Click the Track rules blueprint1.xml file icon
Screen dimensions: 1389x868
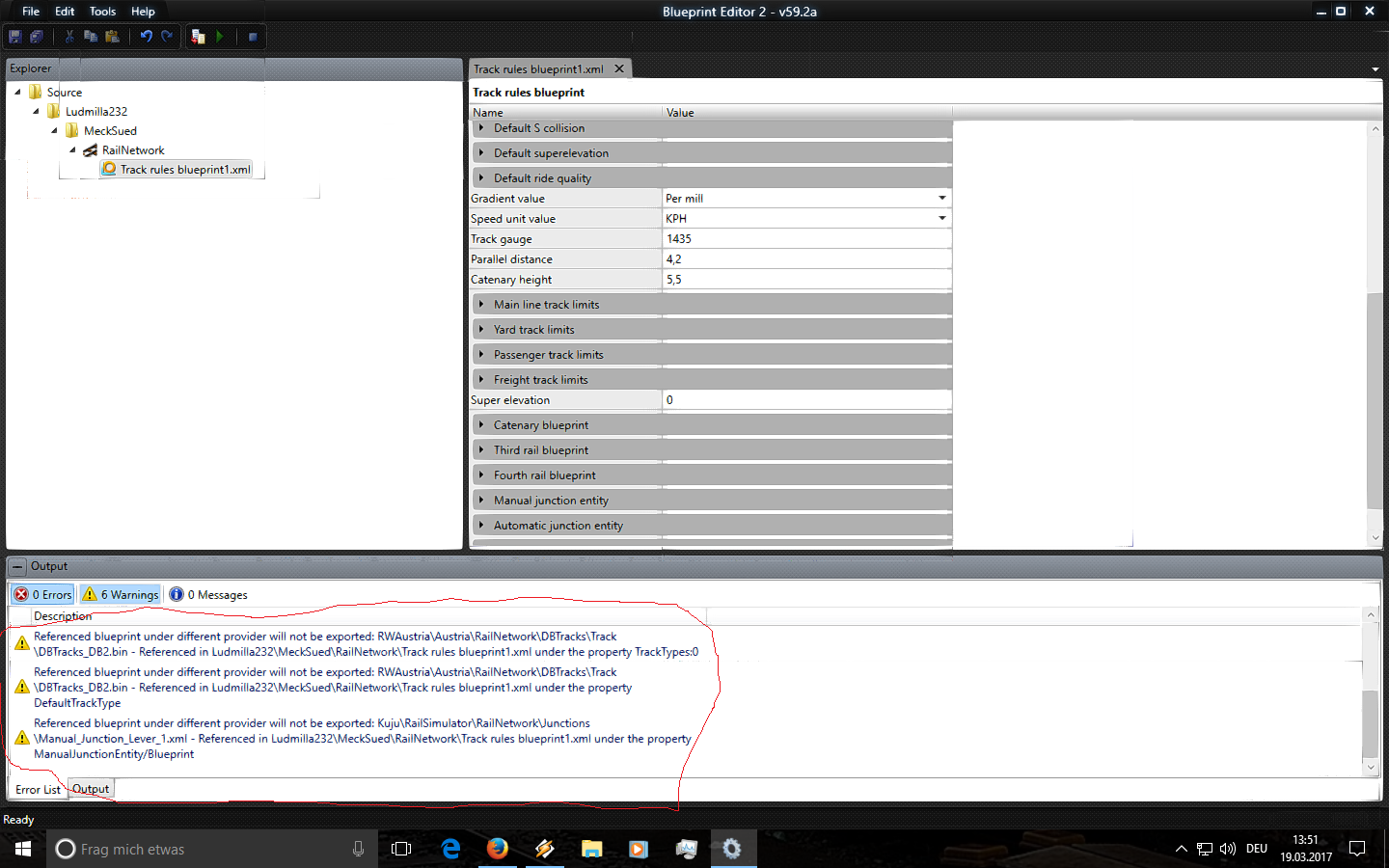tap(110, 169)
